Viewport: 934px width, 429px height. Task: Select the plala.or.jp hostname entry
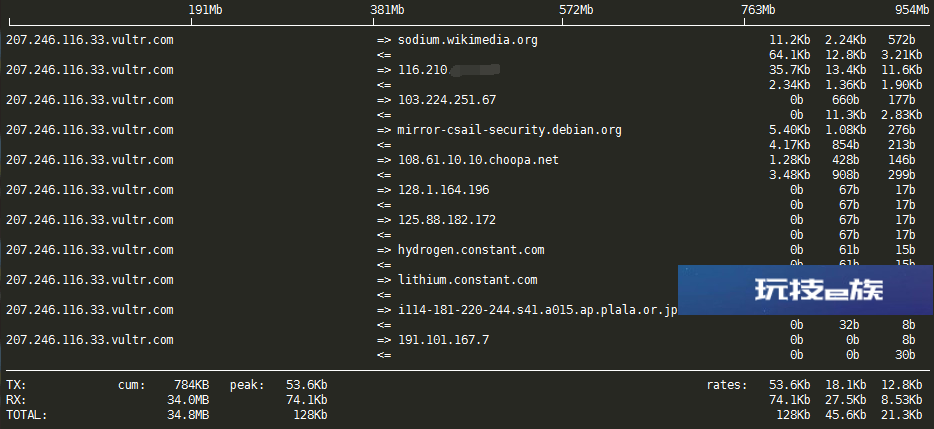pos(538,310)
